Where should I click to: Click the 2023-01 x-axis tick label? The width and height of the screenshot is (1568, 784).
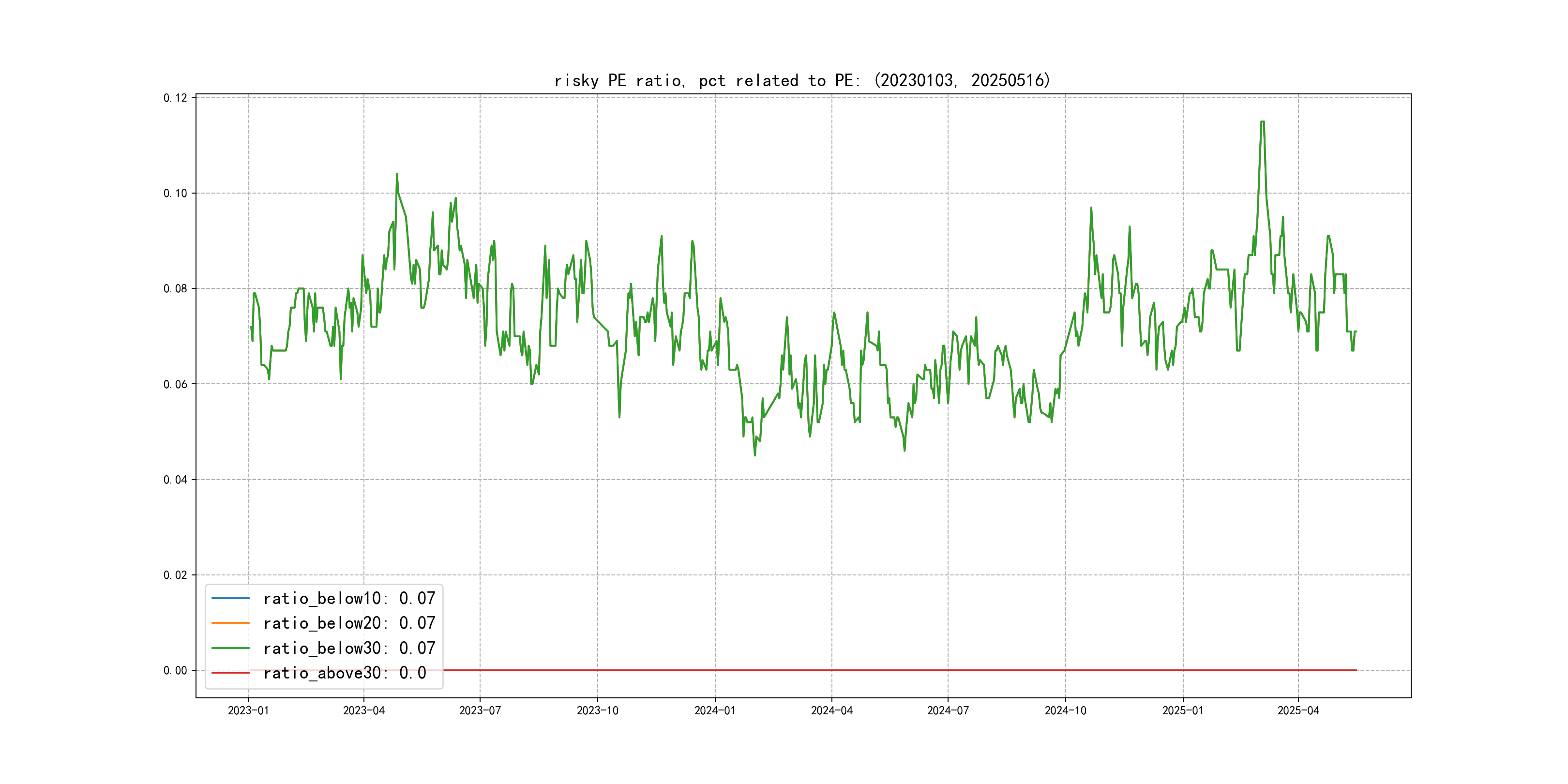(x=248, y=711)
